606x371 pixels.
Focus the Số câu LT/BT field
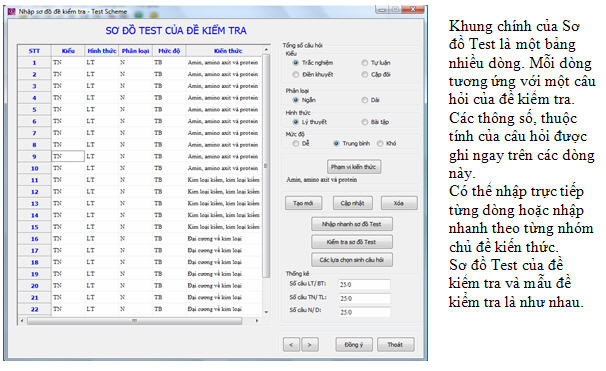(364, 284)
